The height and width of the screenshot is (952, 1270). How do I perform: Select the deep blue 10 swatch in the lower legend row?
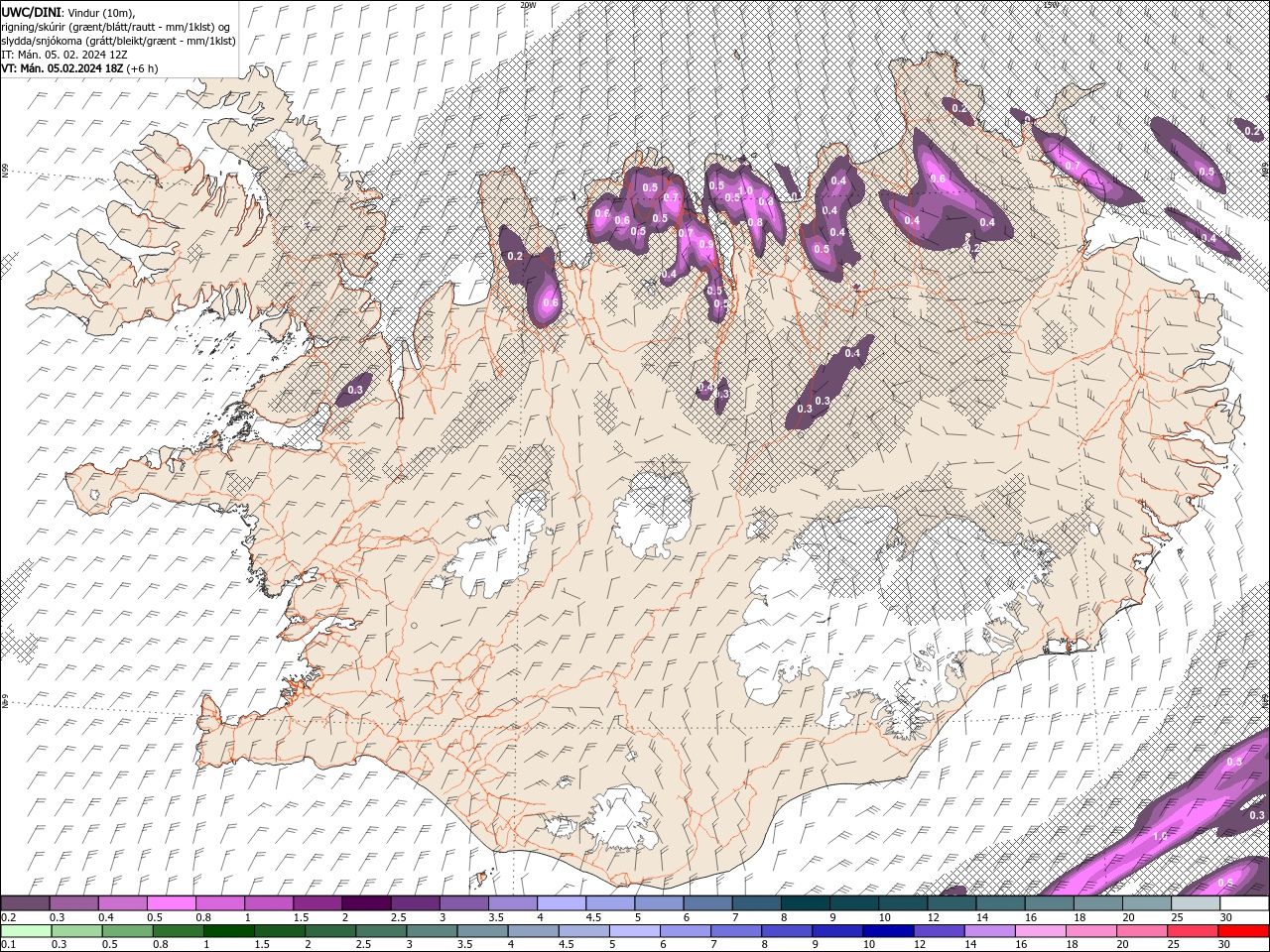click(887, 931)
